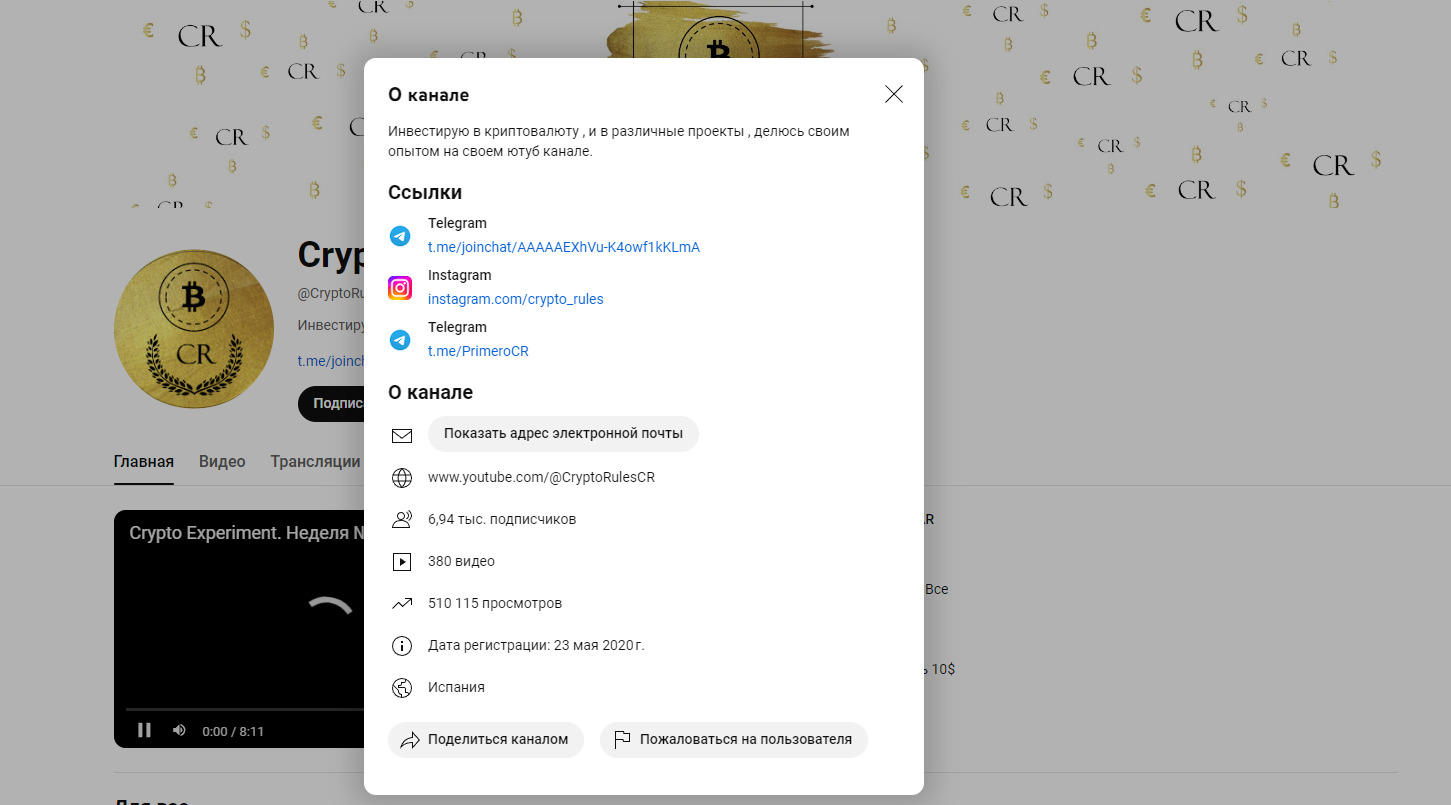Click the first Telegram icon beside joinchat link
The width and height of the screenshot is (1451, 805).
[x=400, y=236]
